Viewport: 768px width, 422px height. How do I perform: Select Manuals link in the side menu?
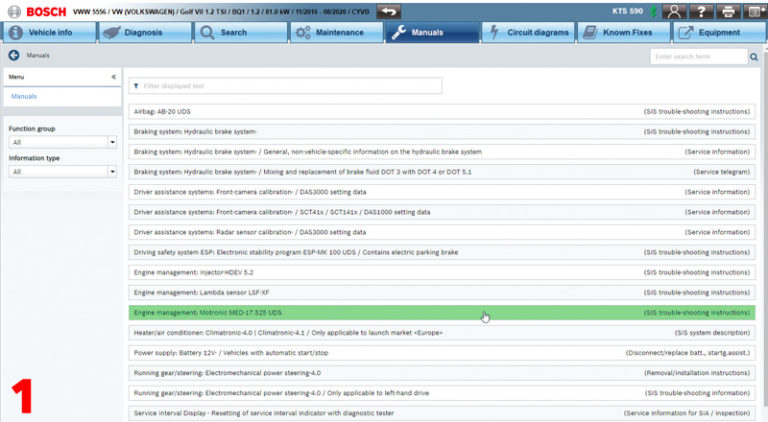pyautogui.click(x=24, y=96)
